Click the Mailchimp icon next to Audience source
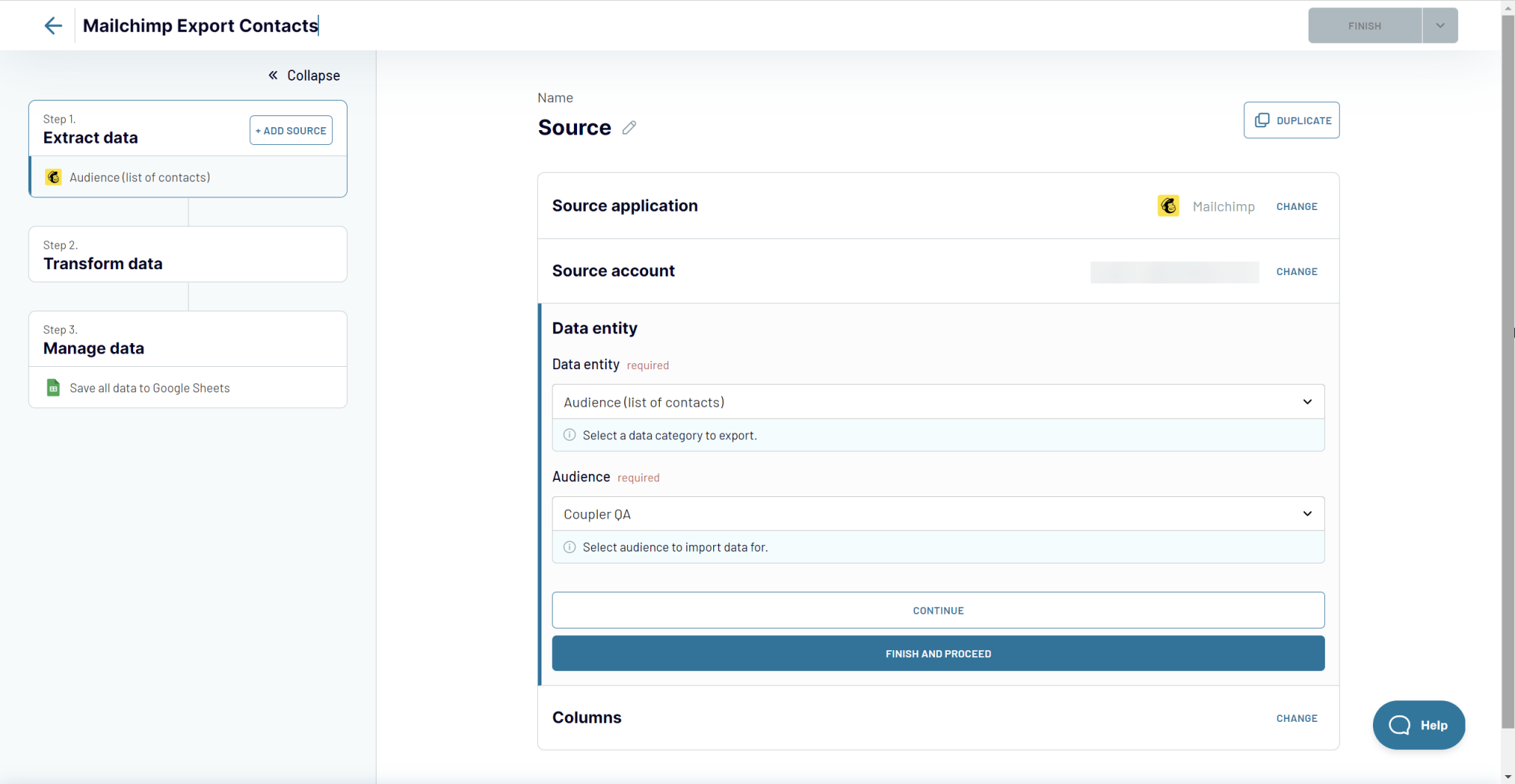This screenshot has height=784, width=1515. (53, 177)
